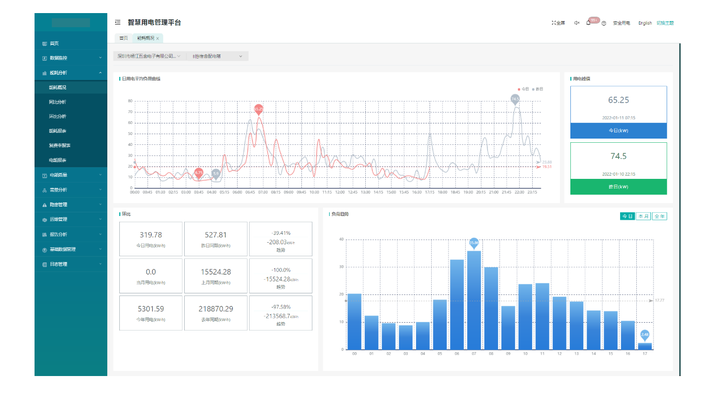Open 能耗概况 submenu item
The width and height of the screenshot is (720, 398).
click(x=71, y=87)
